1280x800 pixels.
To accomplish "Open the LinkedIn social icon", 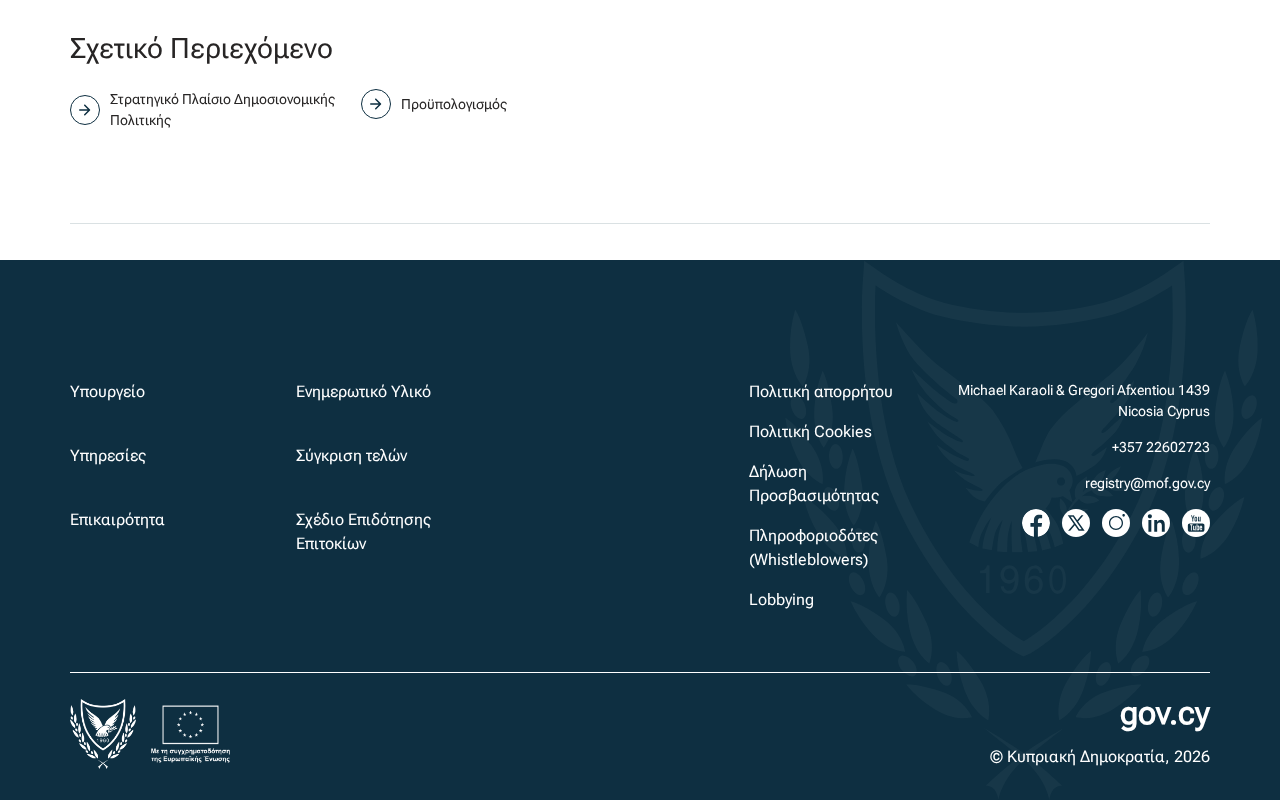I will [1156, 523].
